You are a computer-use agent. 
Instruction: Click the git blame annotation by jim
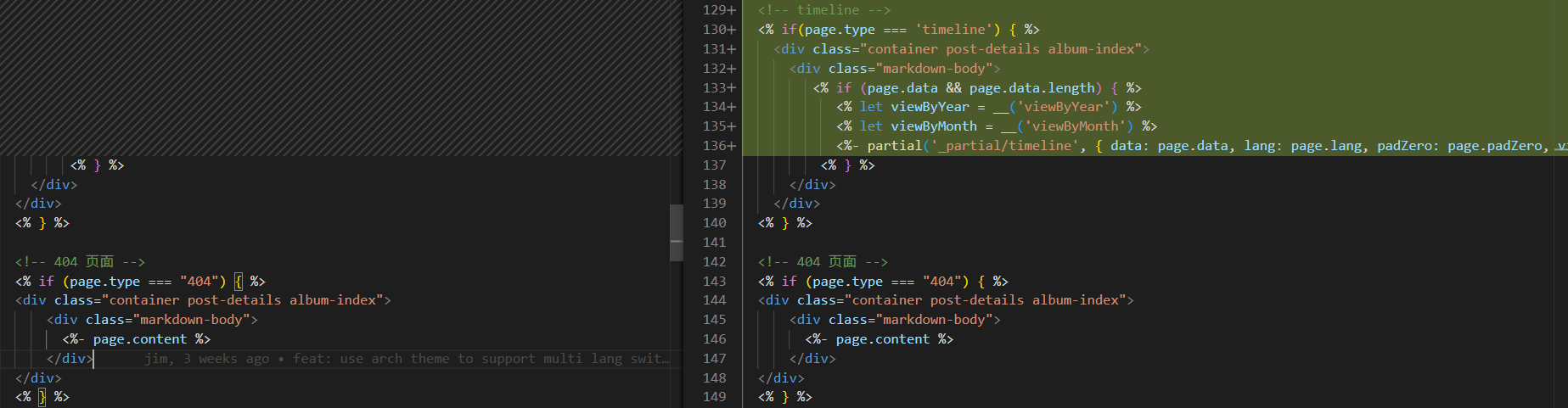407,359
